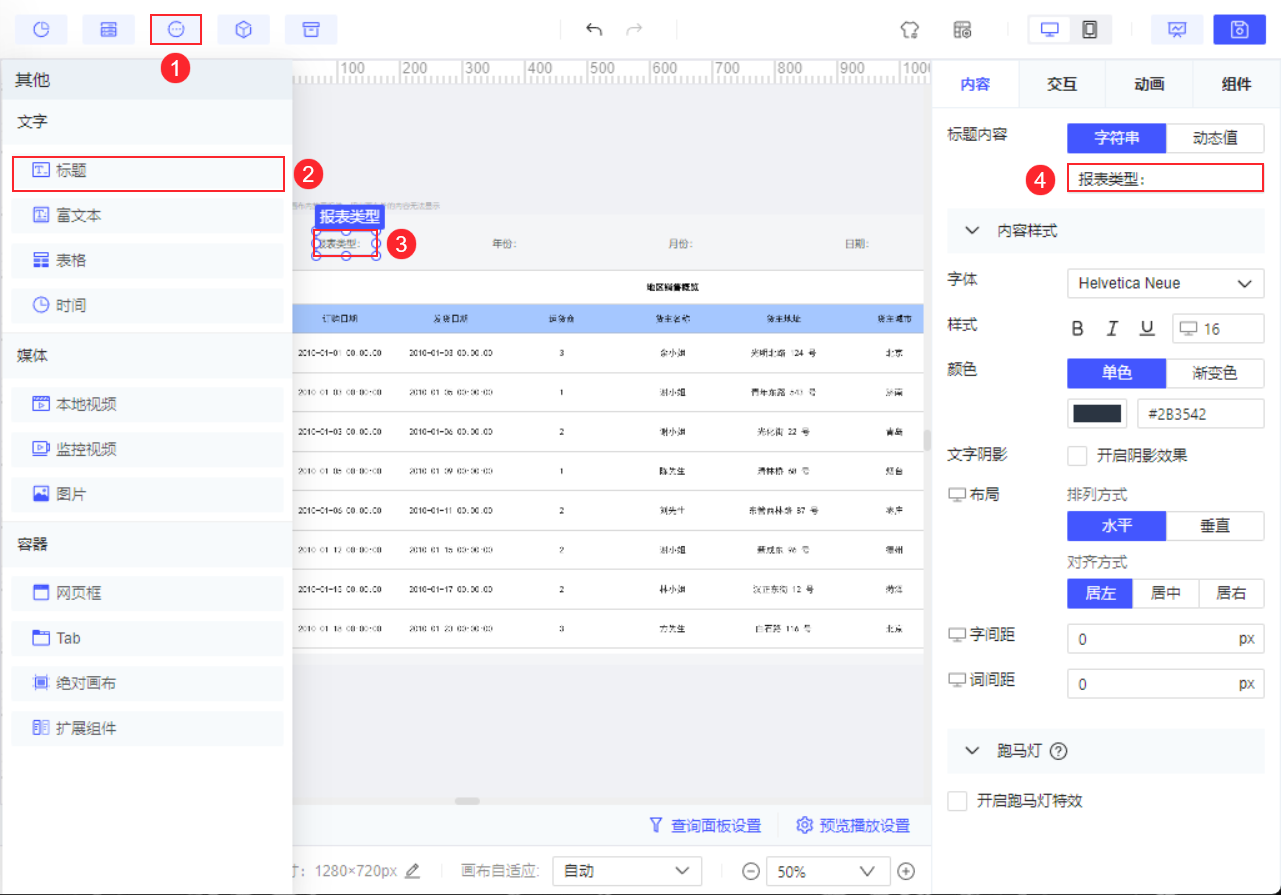The image size is (1281, 895).
Task: Open the archive box toolbar icon
Action: tap(310, 30)
